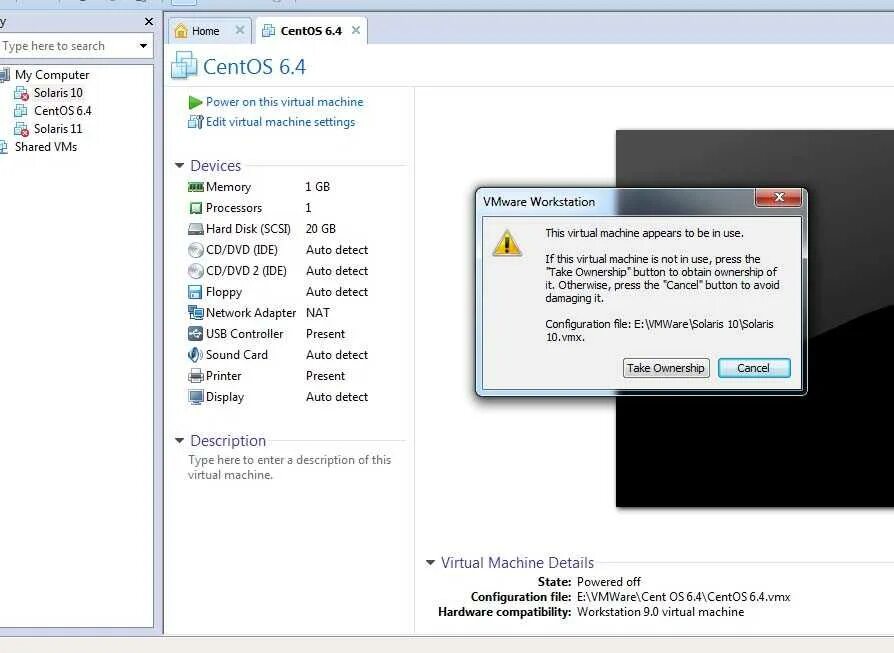Select My Computer in library tree
The height and width of the screenshot is (653, 894).
(x=52, y=75)
